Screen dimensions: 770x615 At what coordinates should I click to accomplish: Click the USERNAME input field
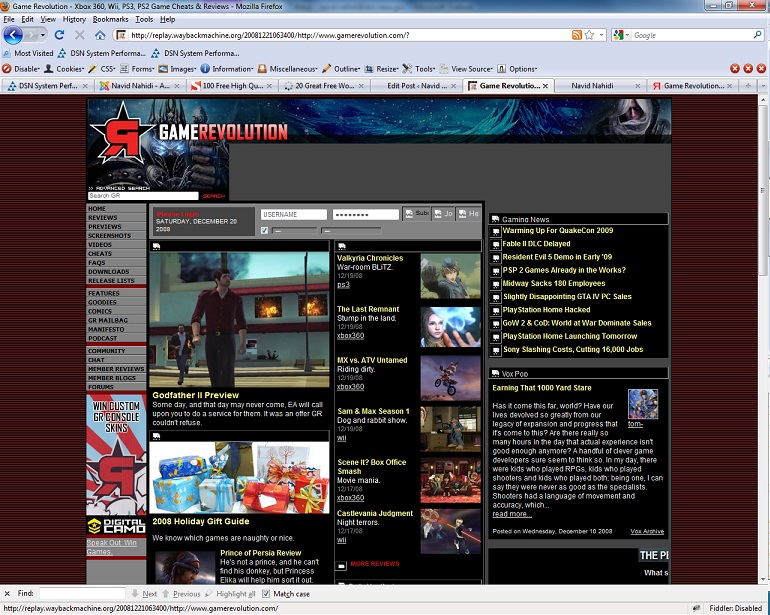pyautogui.click(x=294, y=215)
